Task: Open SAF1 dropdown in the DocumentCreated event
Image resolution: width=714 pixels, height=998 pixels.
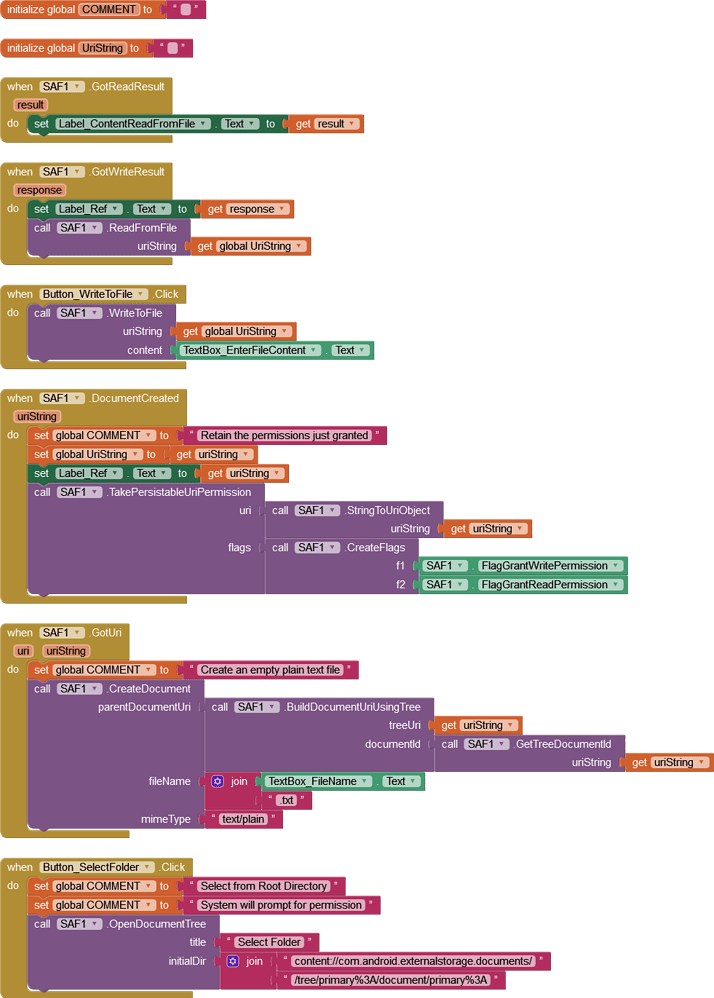Action: click(62, 398)
